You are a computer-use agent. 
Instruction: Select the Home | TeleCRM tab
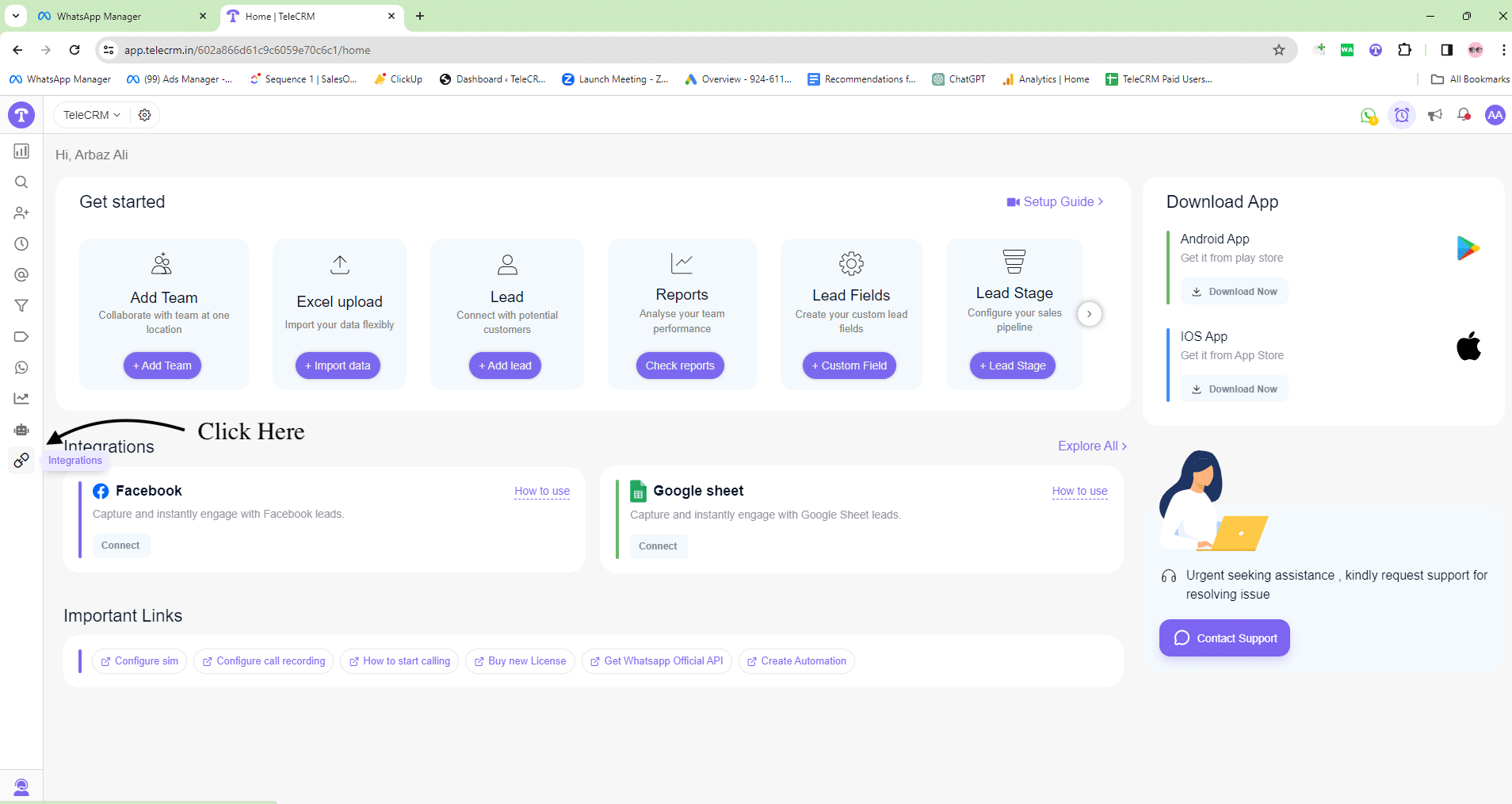311,16
